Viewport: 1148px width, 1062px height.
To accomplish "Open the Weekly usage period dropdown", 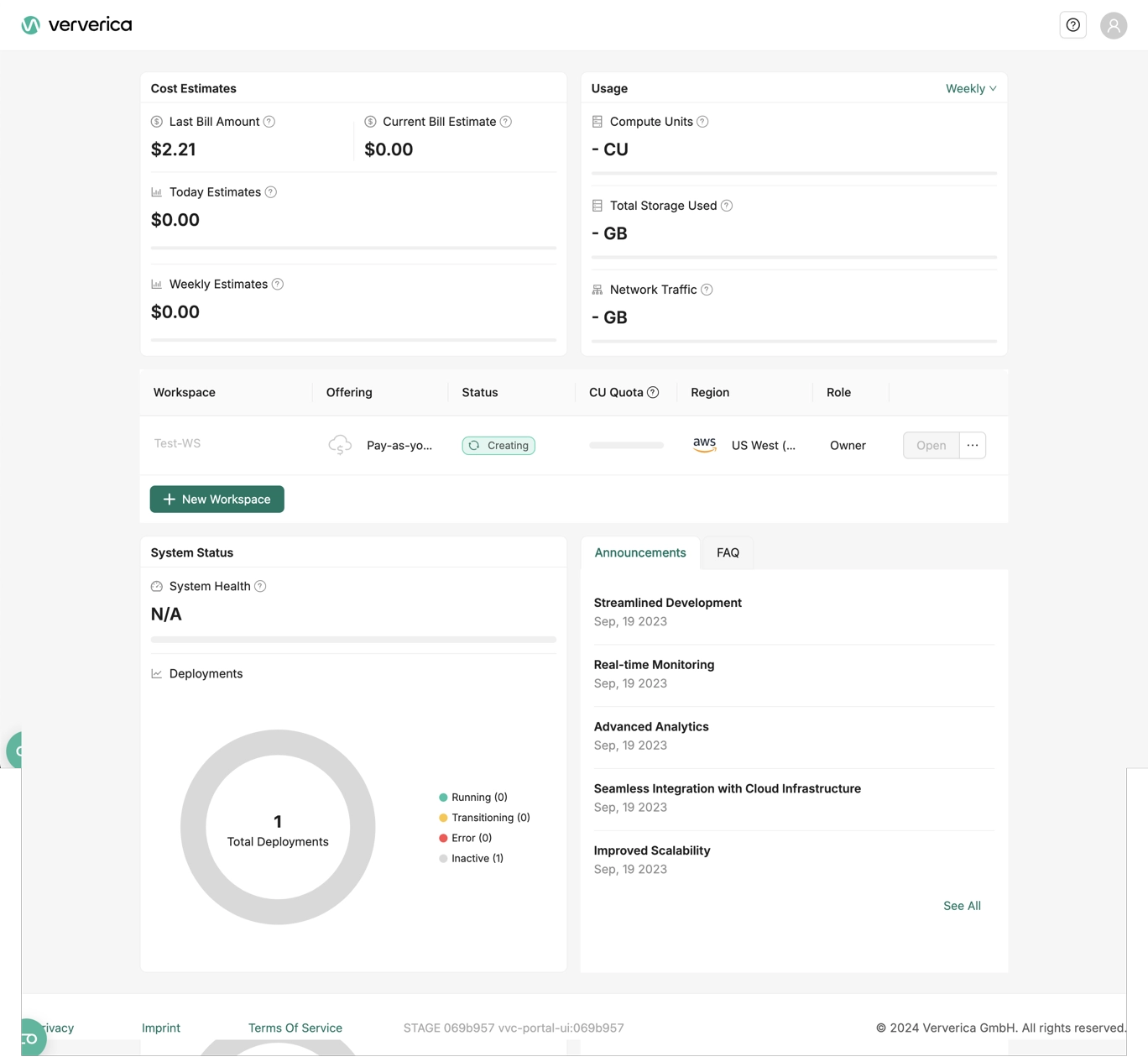I will [971, 88].
